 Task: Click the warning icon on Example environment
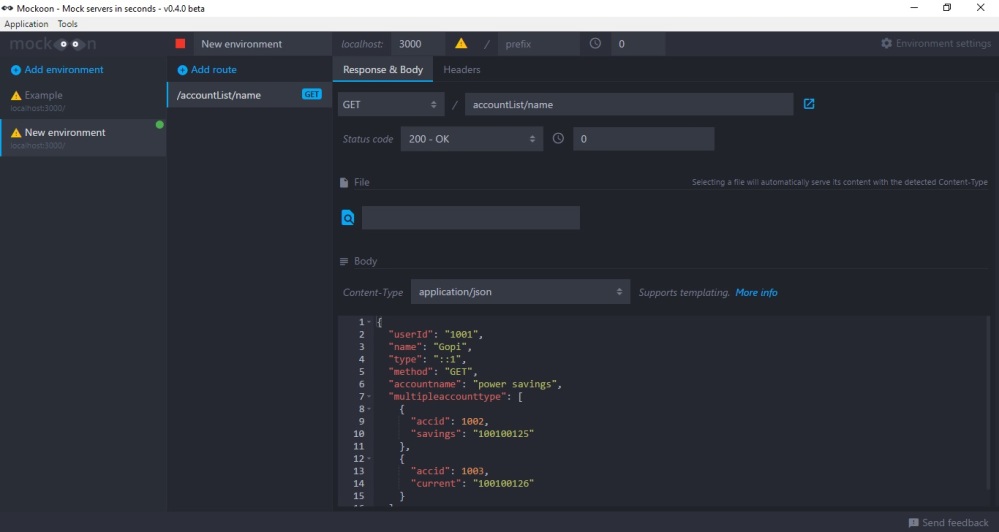(16, 96)
